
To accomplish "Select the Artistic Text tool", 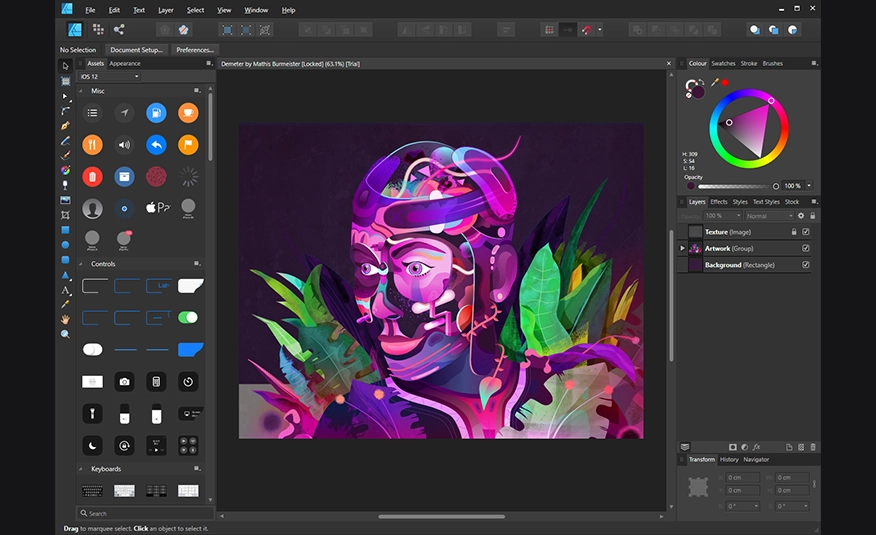I will (65, 290).
